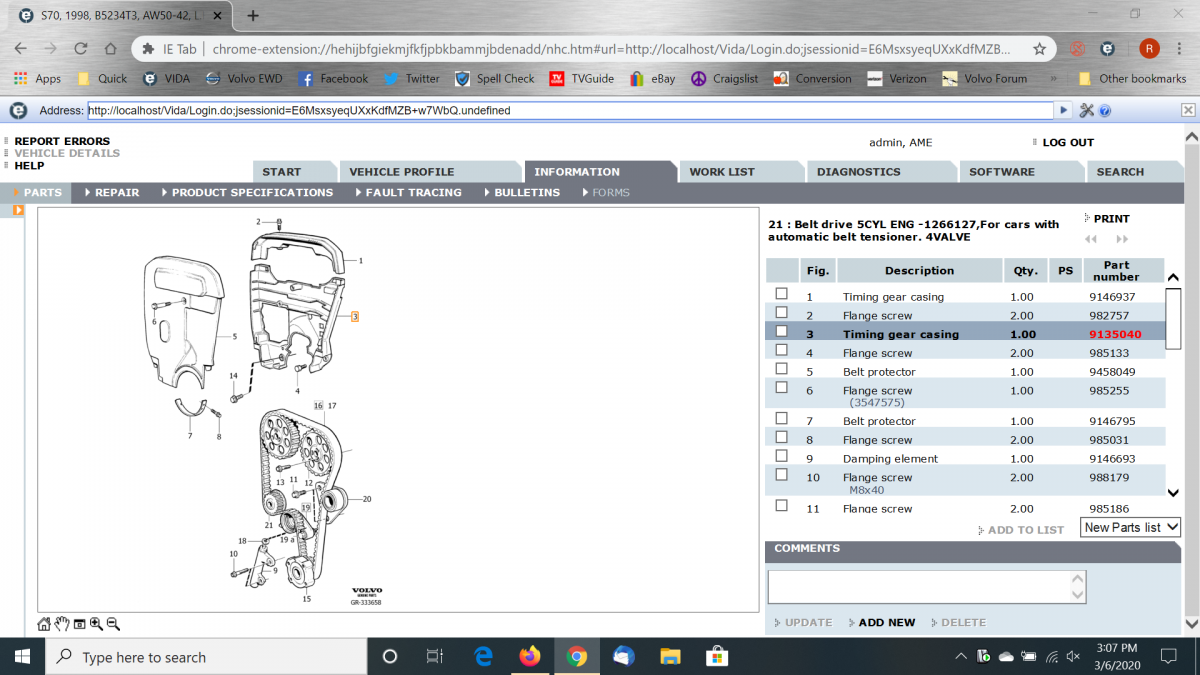This screenshot has width=1200, height=675.
Task: Select the pan hand tool
Action: tap(62, 624)
